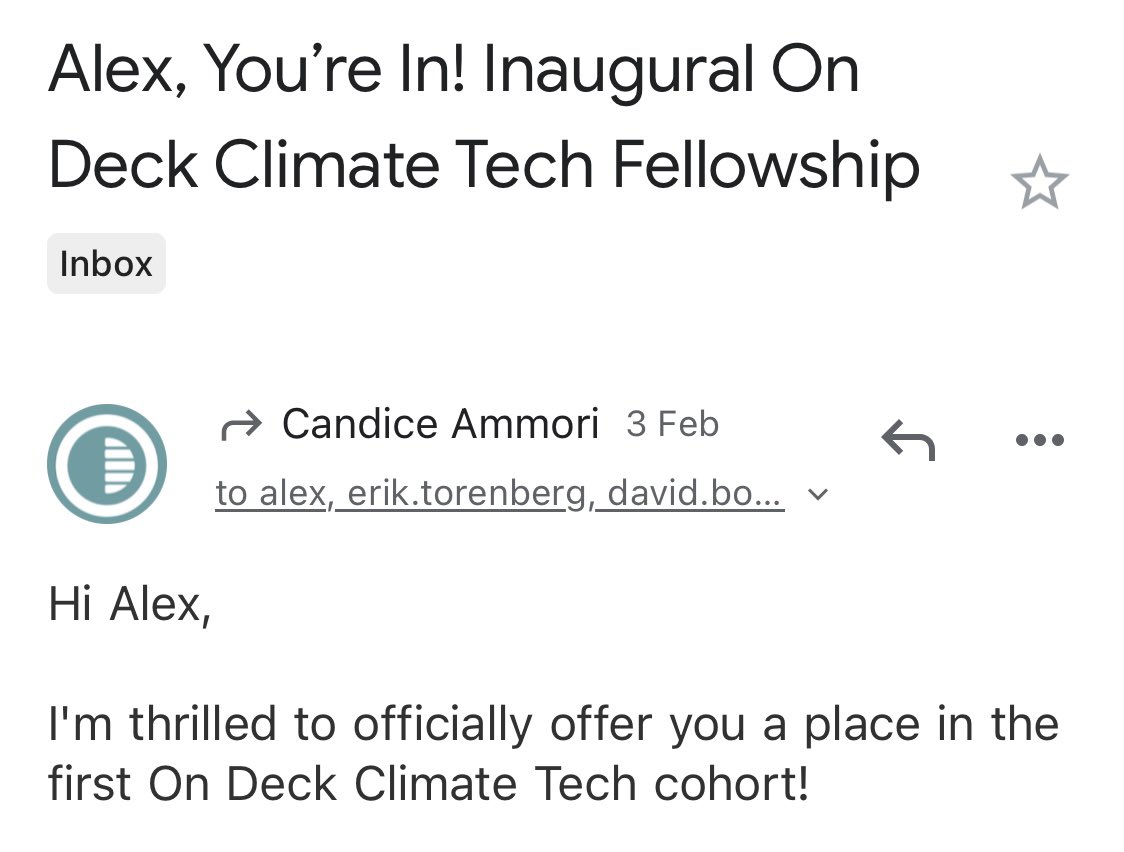The height and width of the screenshot is (852, 1124).
Task: Tap the 'Hi Alex,' greeting line
Action: (x=130, y=604)
